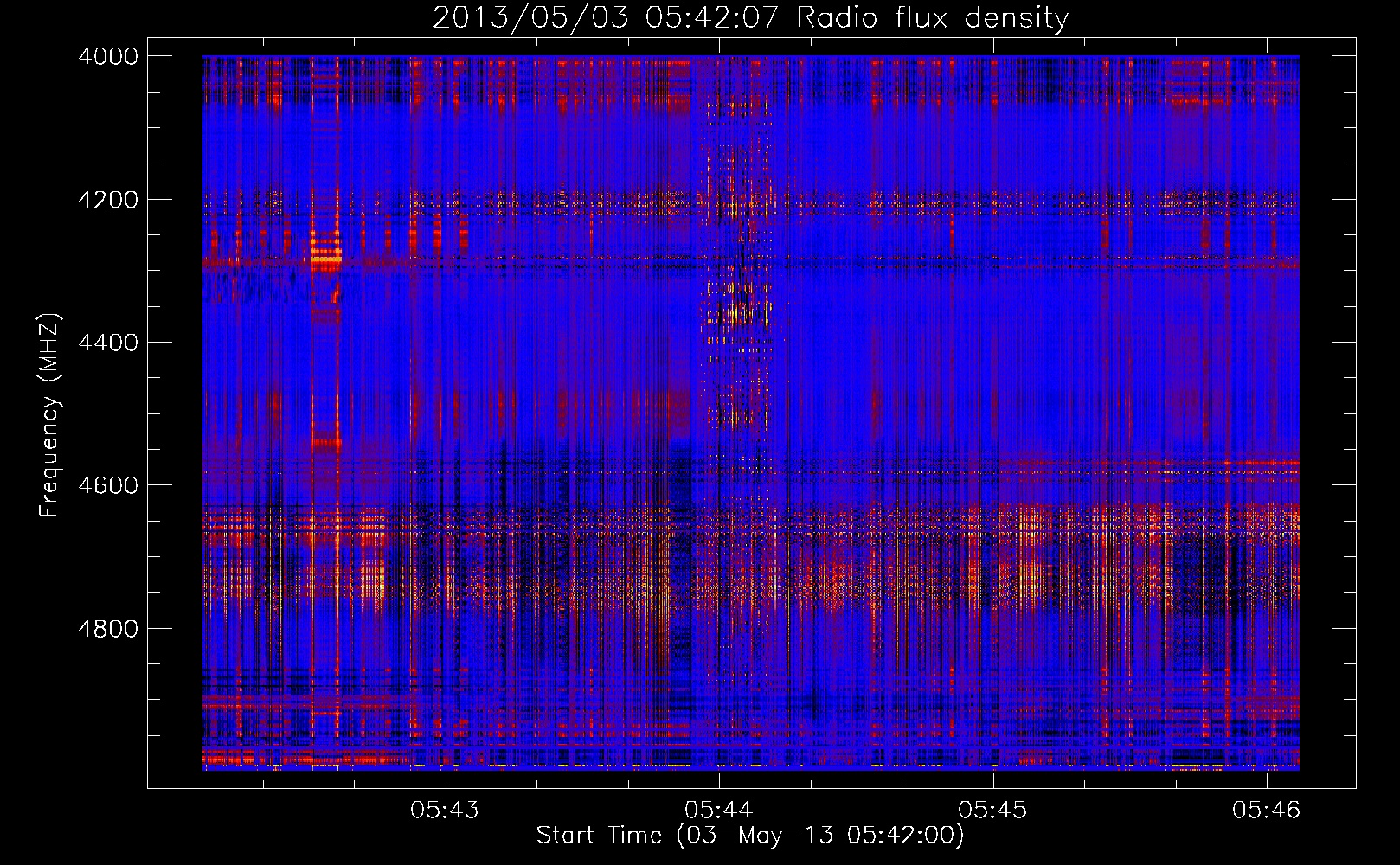Select the 4000 frequency axis label
Screen dimensions: 1400x865
(x=108, y=56)
